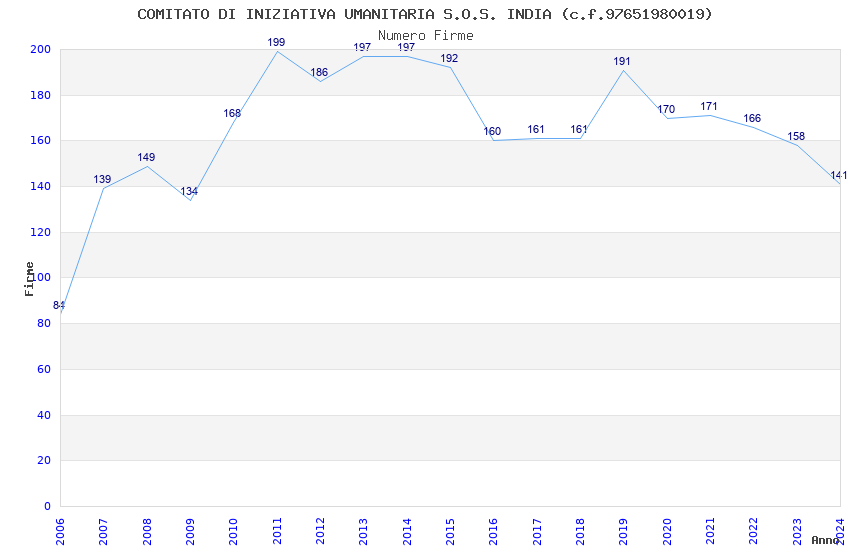
Task: Click the 149 data label for 2008
Action: (x=146, y=158)
